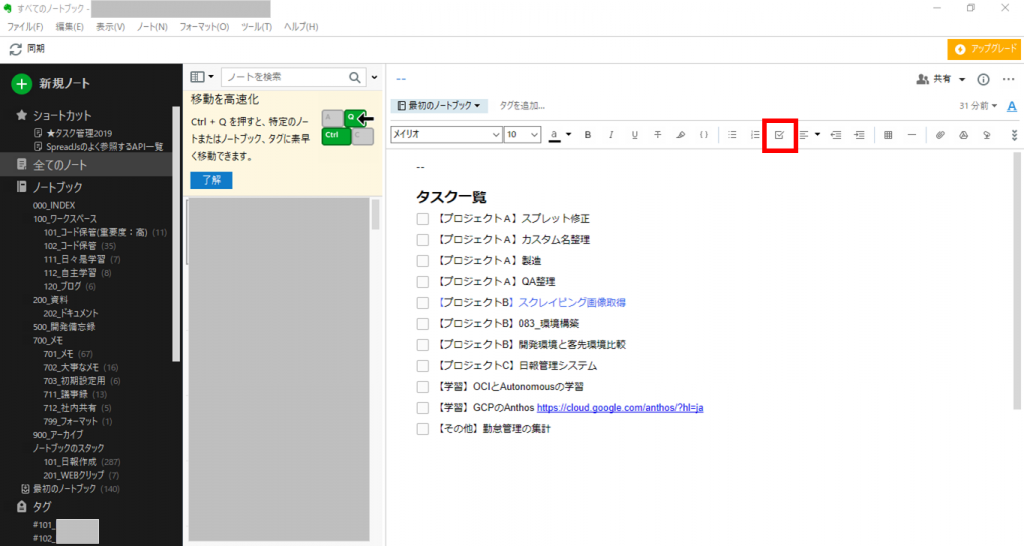
Task: Check the カスタム名整理 task
Action: click(423, 240)
